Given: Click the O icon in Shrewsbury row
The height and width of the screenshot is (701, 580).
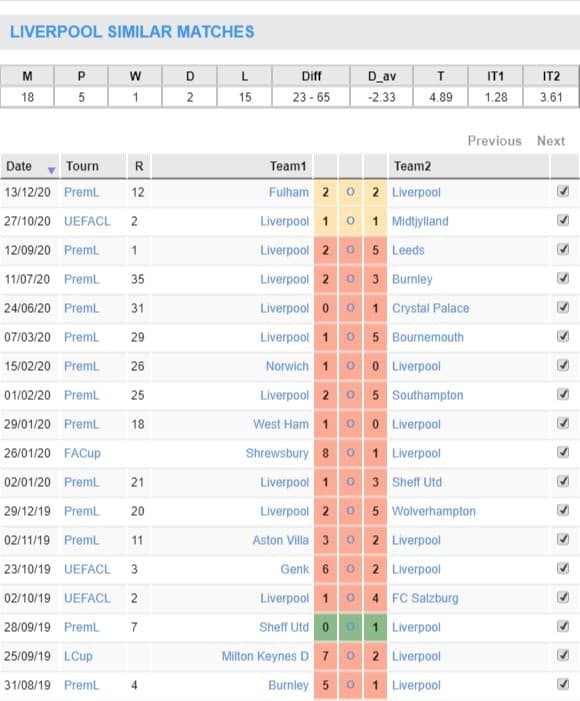Looking at the screenshot, I should pos(351,453).
